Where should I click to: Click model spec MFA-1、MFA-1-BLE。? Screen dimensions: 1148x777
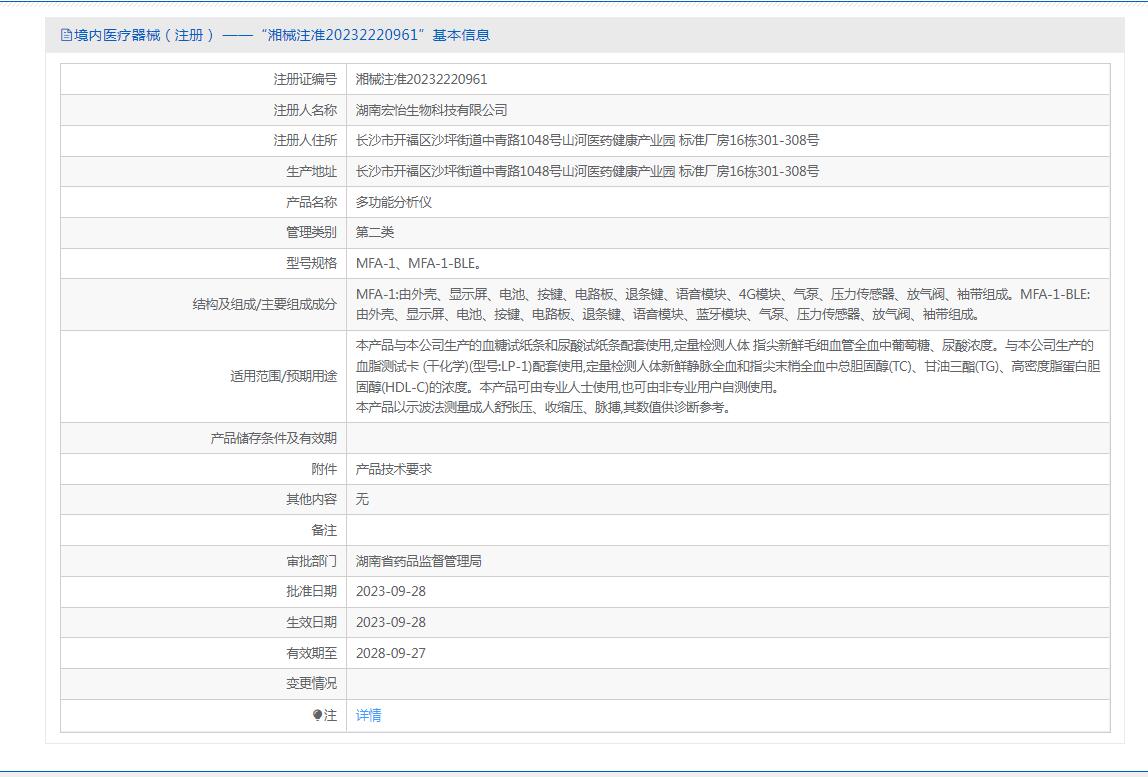click(x=419, y=263)
